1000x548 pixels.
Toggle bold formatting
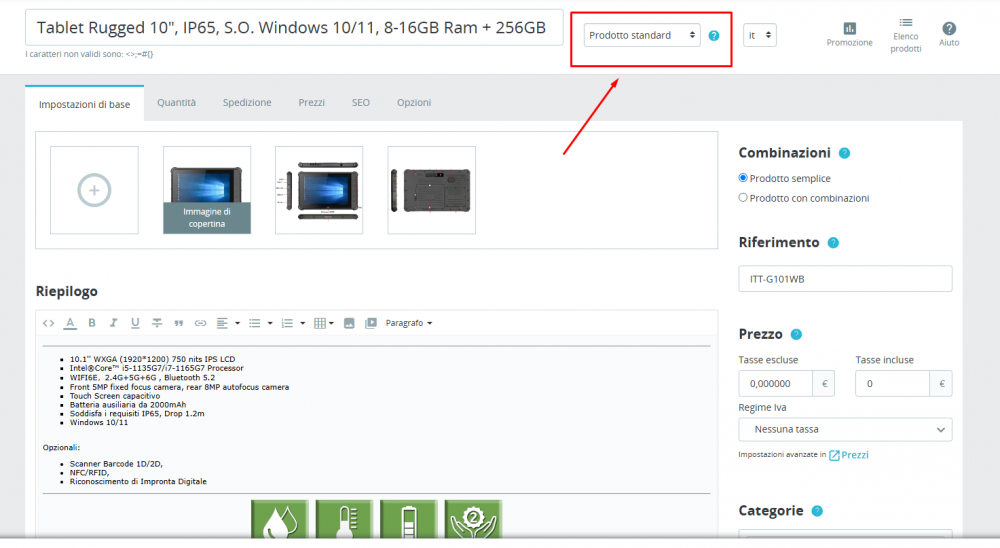[x=92, y=323]
